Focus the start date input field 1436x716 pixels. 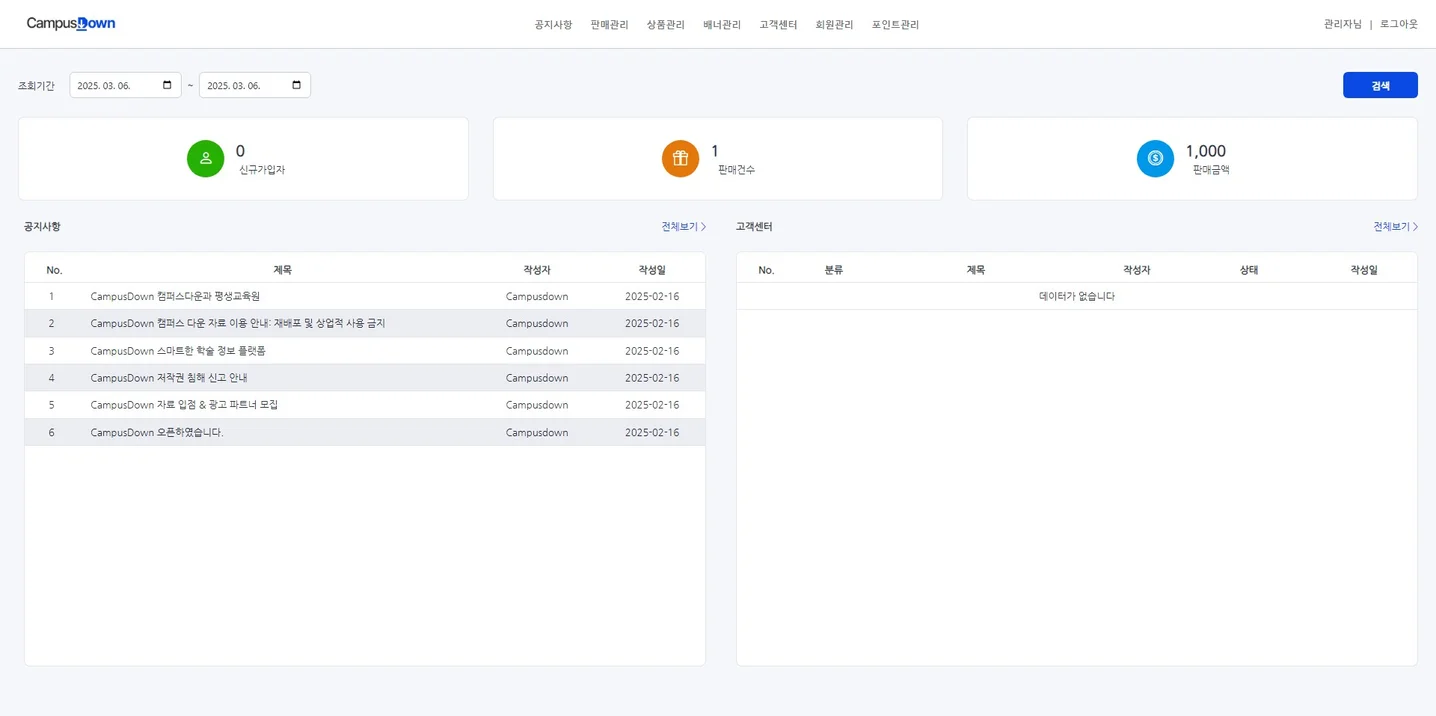(x=125, y=85)
